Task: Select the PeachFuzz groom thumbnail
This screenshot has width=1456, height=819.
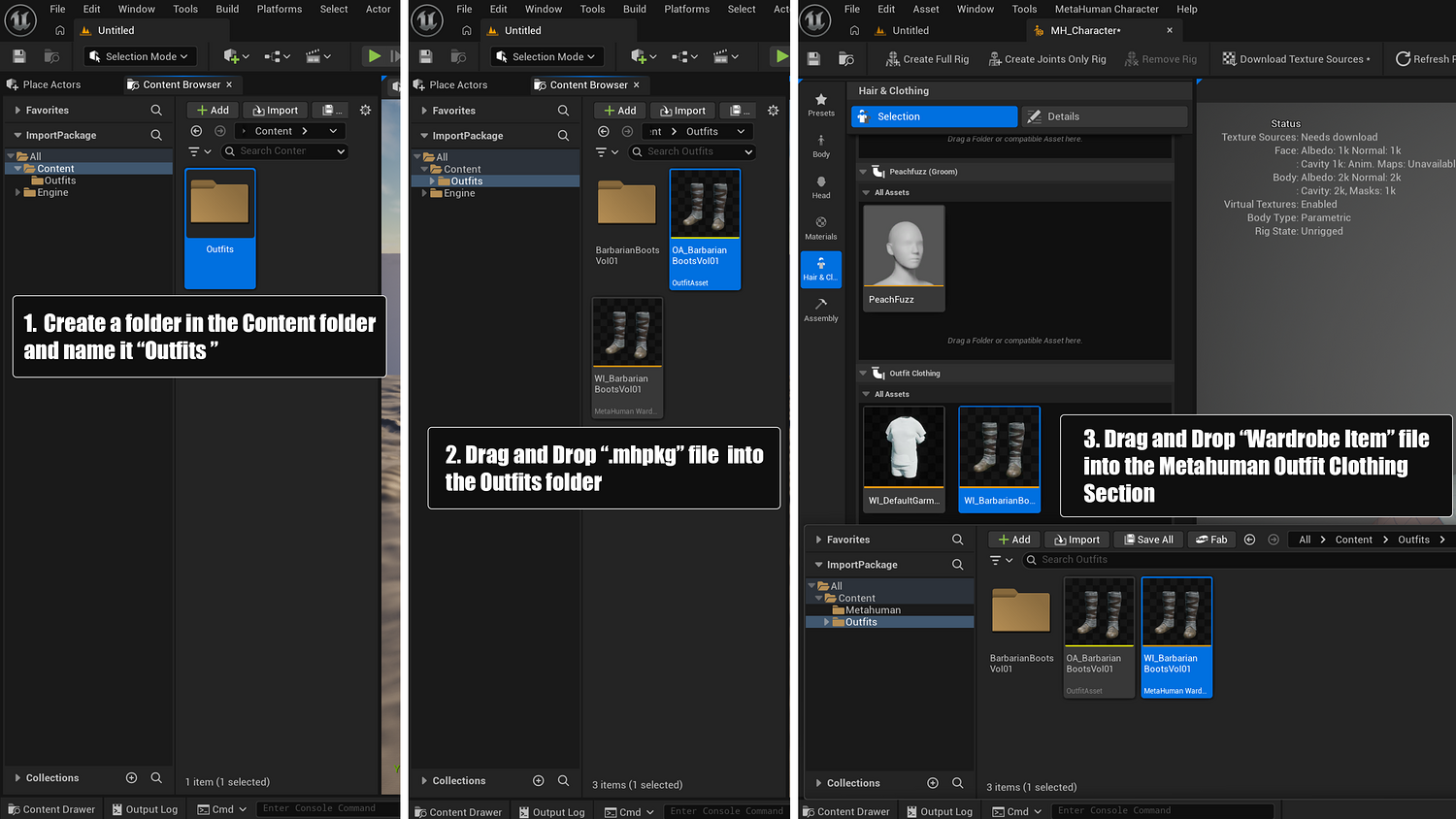Action: [904, 258]
